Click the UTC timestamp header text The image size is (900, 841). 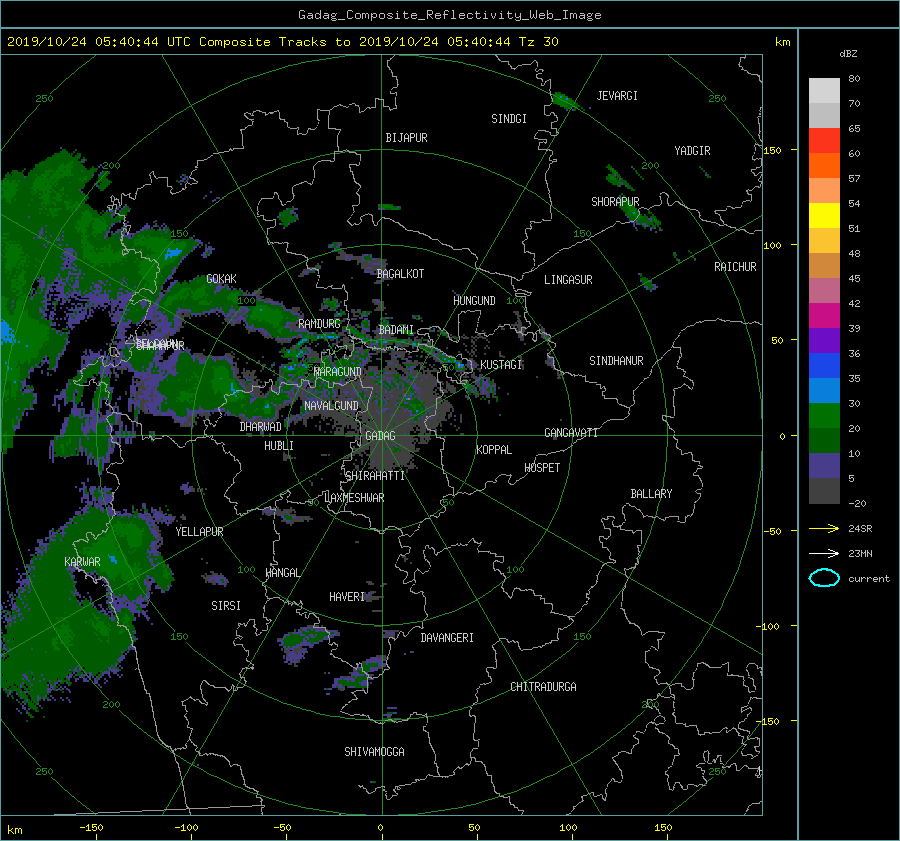pos(282,42)
